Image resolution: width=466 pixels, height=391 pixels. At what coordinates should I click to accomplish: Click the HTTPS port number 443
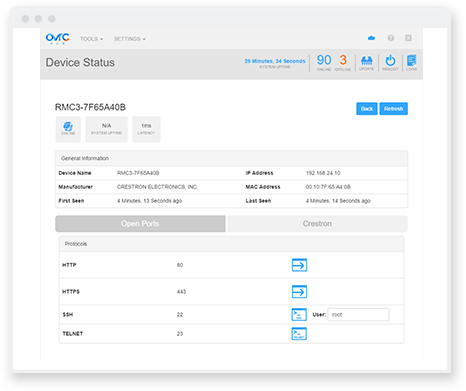(181, 292)
